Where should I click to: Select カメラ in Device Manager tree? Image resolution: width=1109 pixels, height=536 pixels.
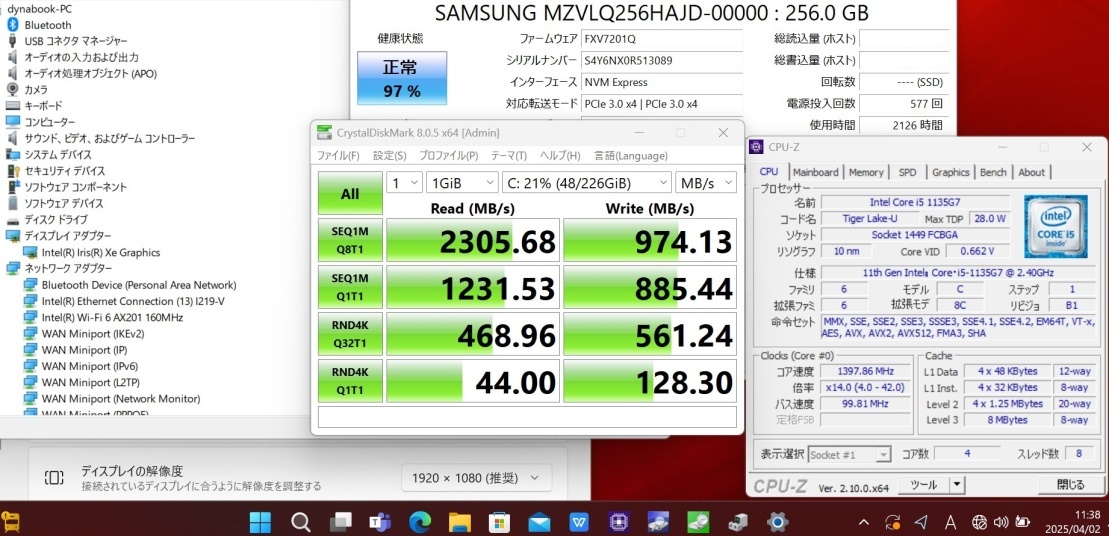pos(36,89)
